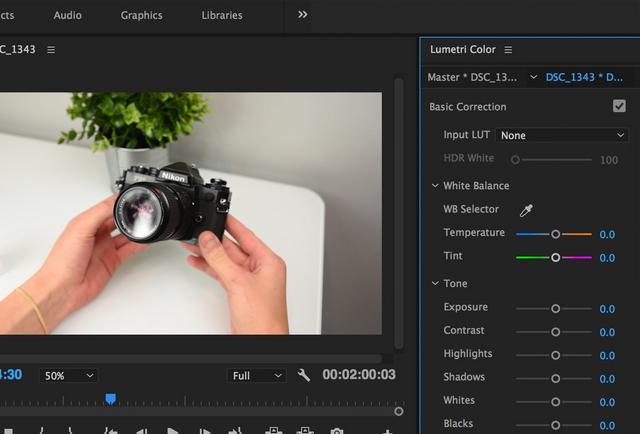Jump to the Out point
Viewport: 640px width, 434px height.
[235, 431]
